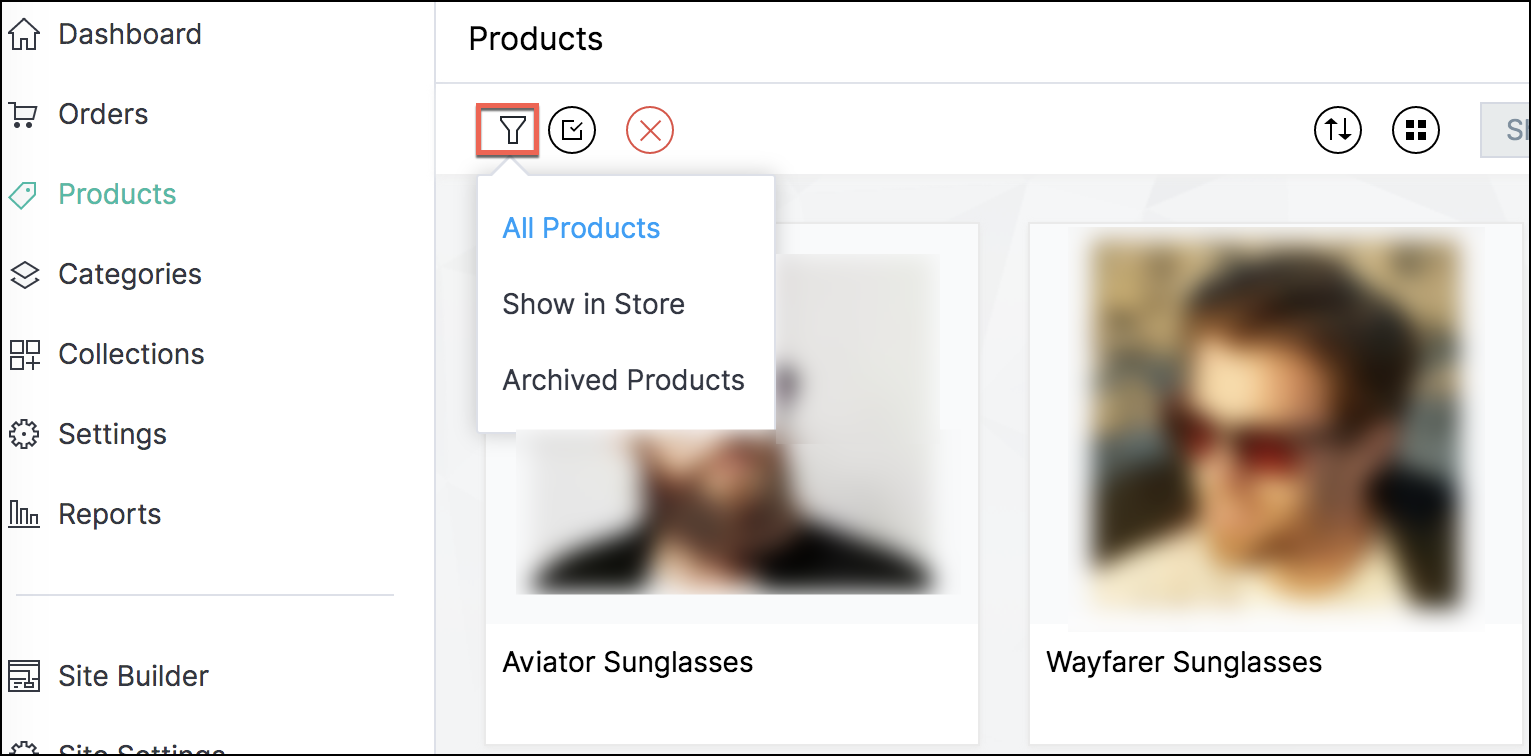Click the Collections grid-plus icon
Screen dimensions: 1531x756
pyautogui.click(x=24, y=355)
